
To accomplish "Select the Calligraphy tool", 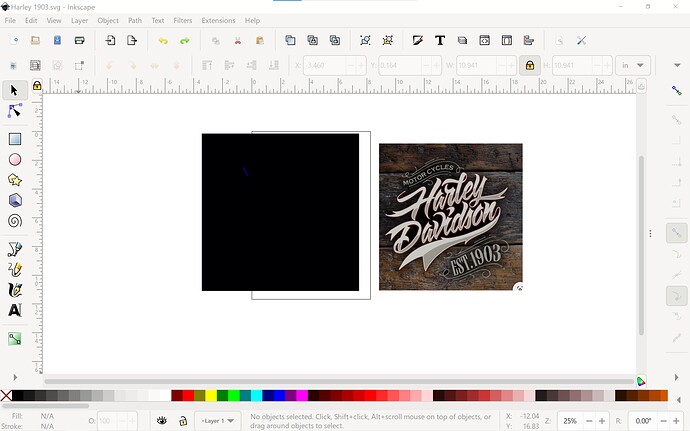I will (15, 290).
